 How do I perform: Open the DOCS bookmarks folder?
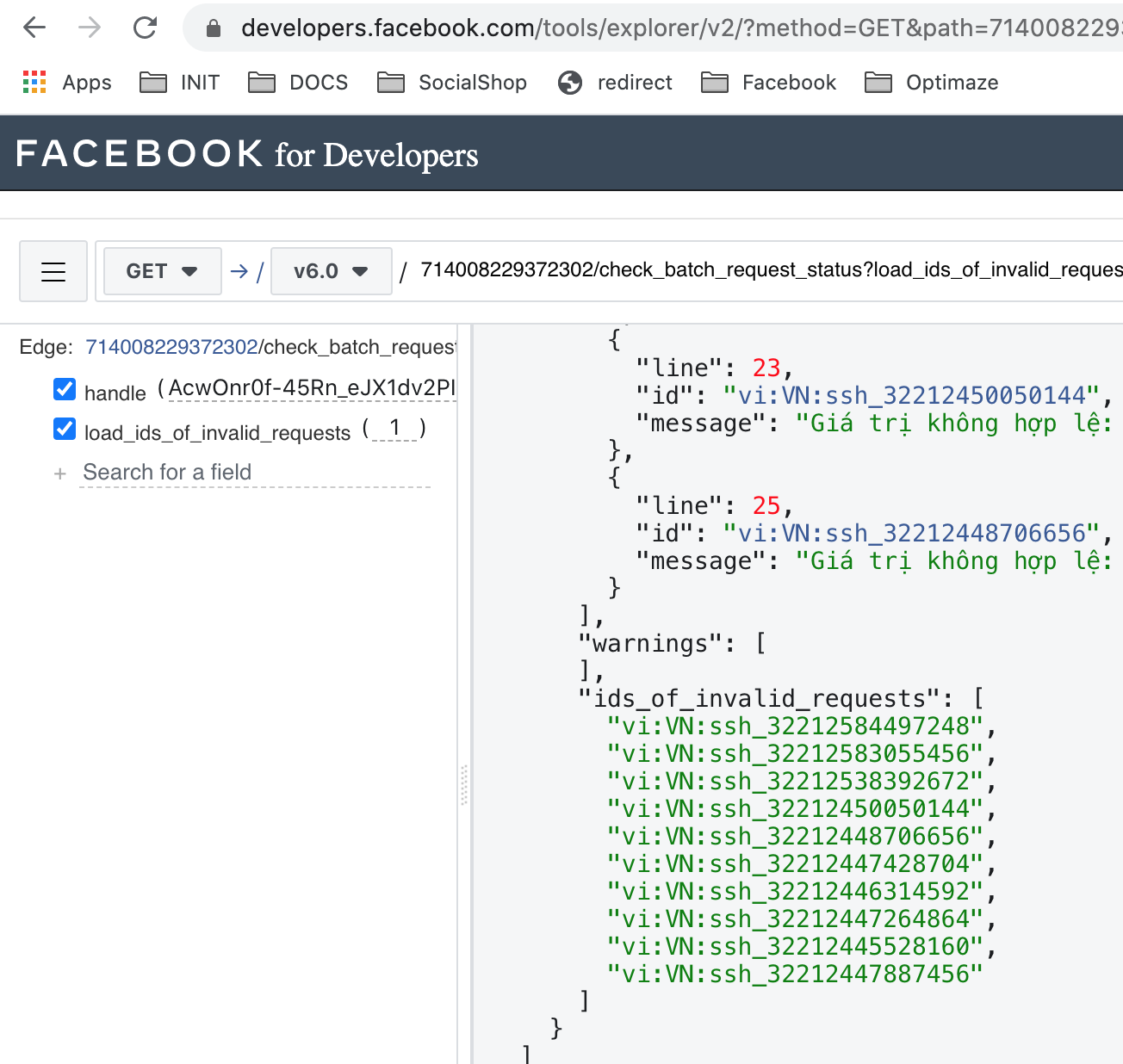click(298, 83)
